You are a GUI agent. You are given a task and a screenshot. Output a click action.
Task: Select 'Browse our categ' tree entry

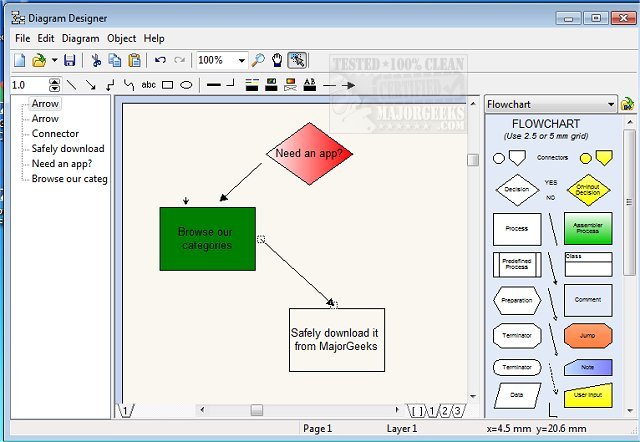coord(69,179)
